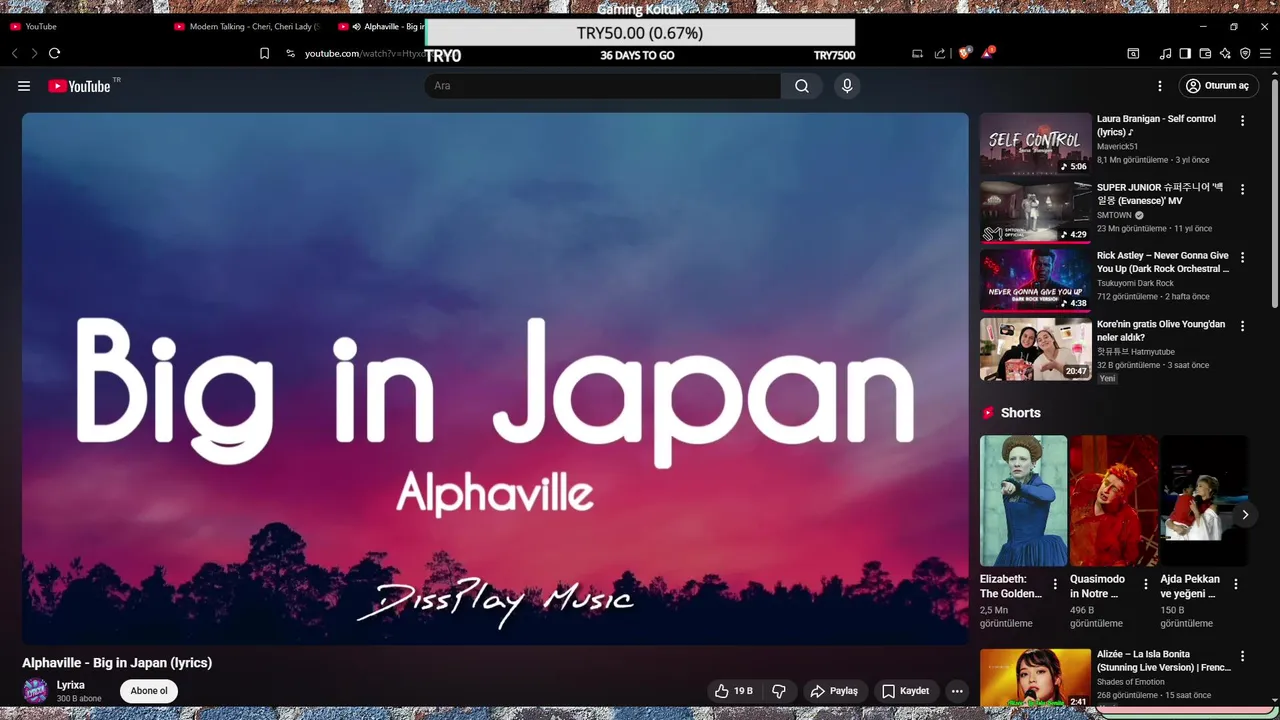The height and width of the screenshot is (720, 1280).
Task: Toggle the browser sidebar panel icon
Action: pos(1185,53)
